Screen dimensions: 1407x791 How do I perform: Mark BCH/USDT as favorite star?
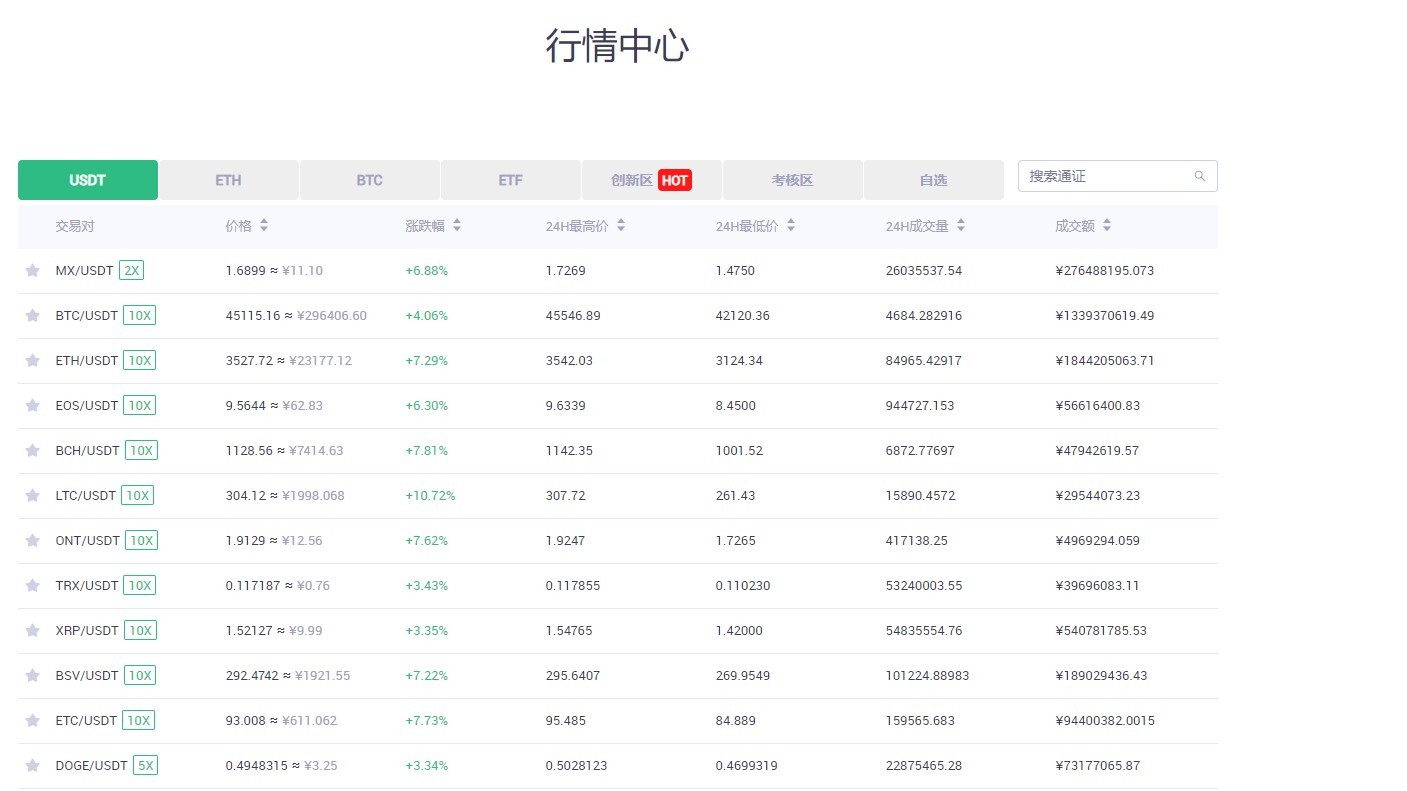(x=32, y=450)
